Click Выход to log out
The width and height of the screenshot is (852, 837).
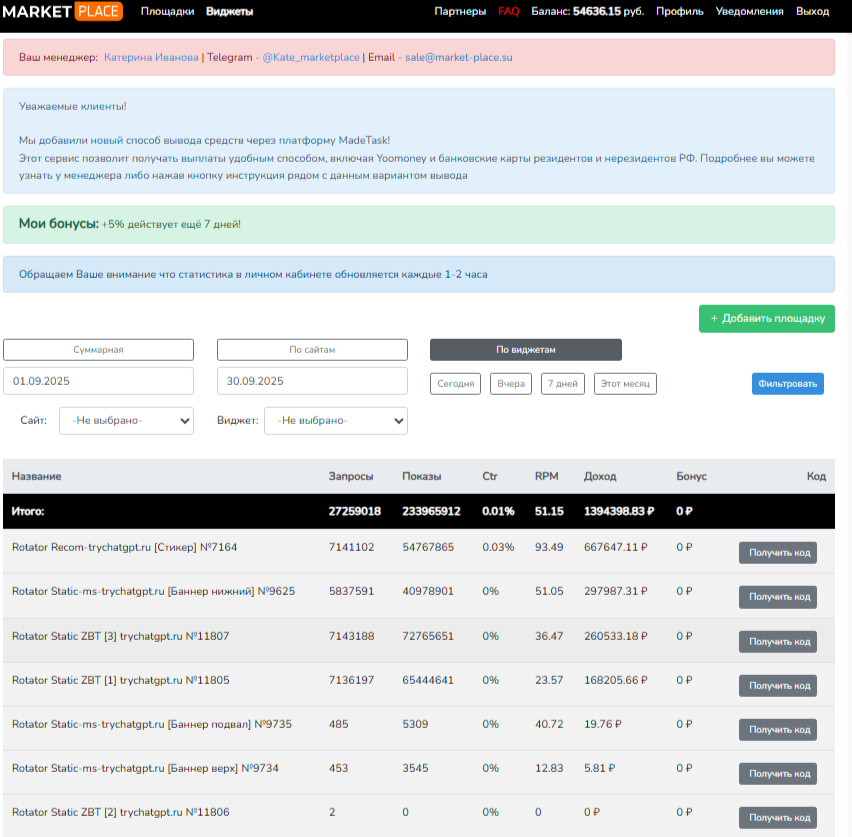pyautogui.click(x=812, y=12)
